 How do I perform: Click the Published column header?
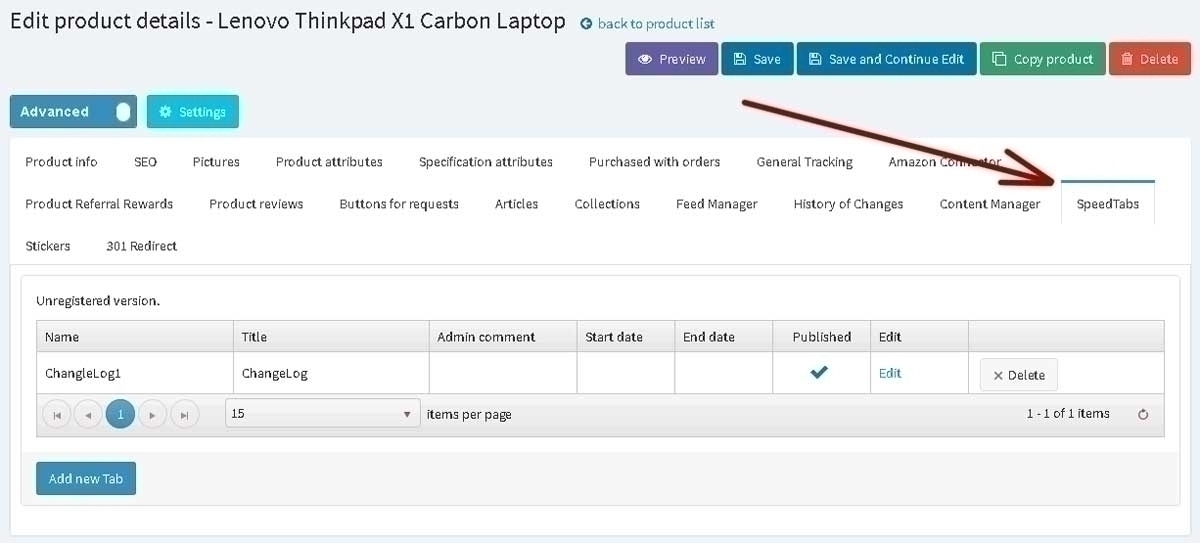point(821,337)
